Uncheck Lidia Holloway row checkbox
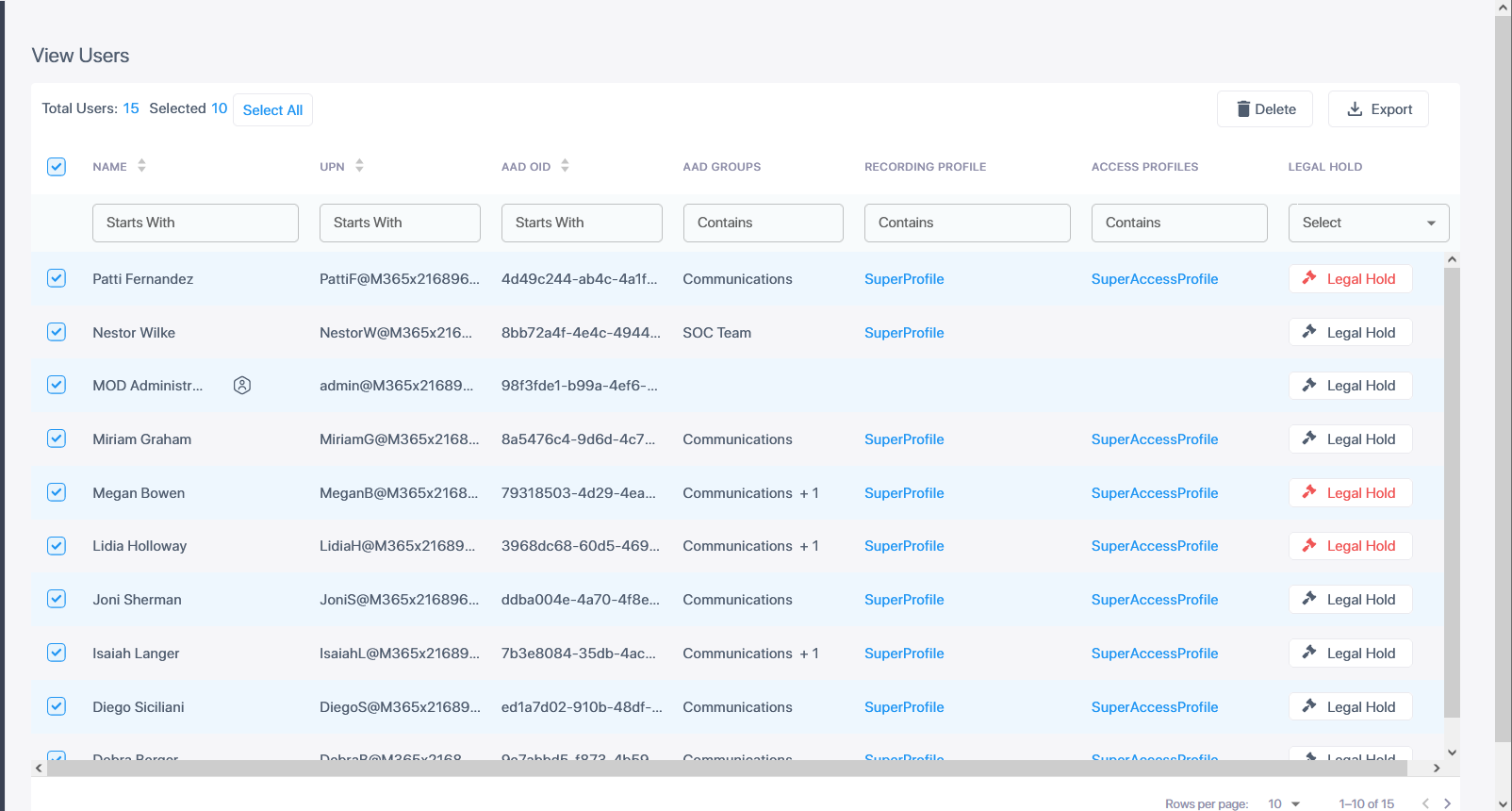 (57, 546)
